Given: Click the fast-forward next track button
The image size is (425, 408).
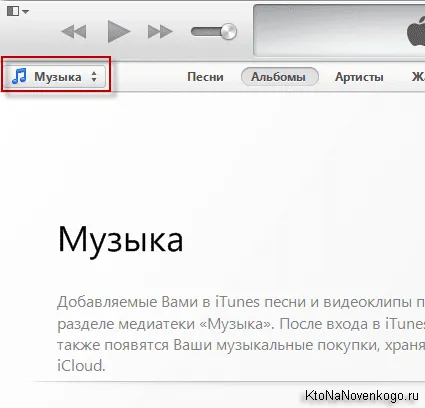Looking at the screenshot, I should 160,32.
